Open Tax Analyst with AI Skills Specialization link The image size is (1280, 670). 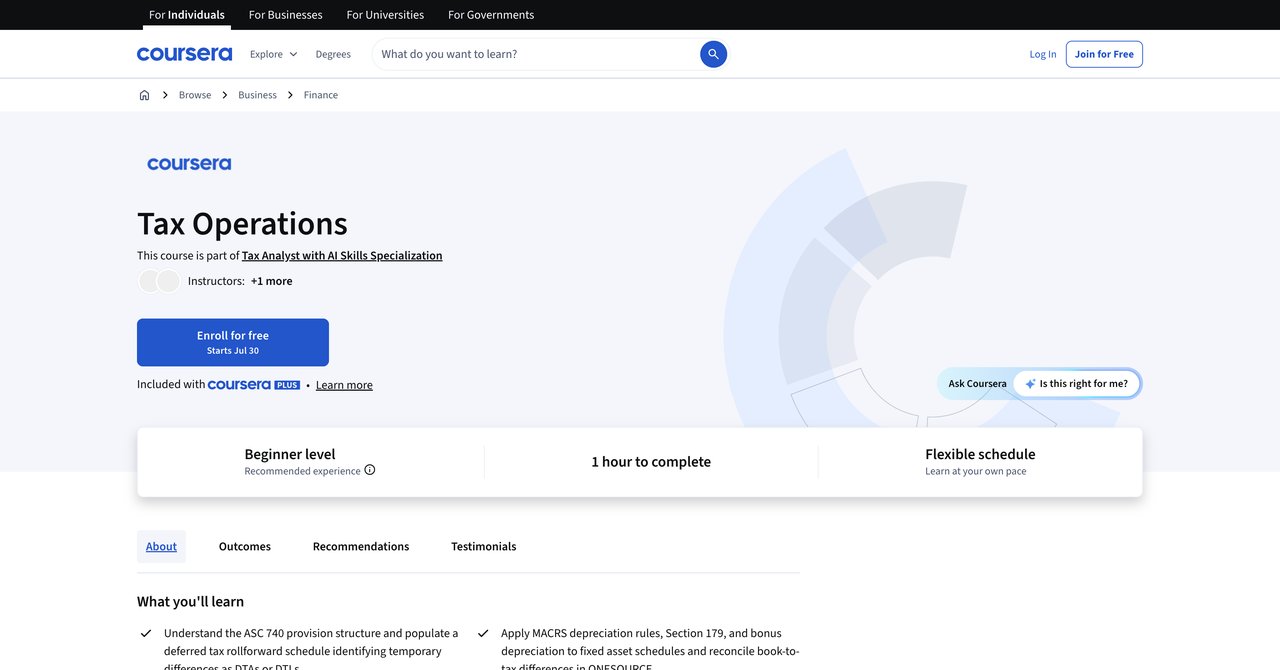click(342, 256)
